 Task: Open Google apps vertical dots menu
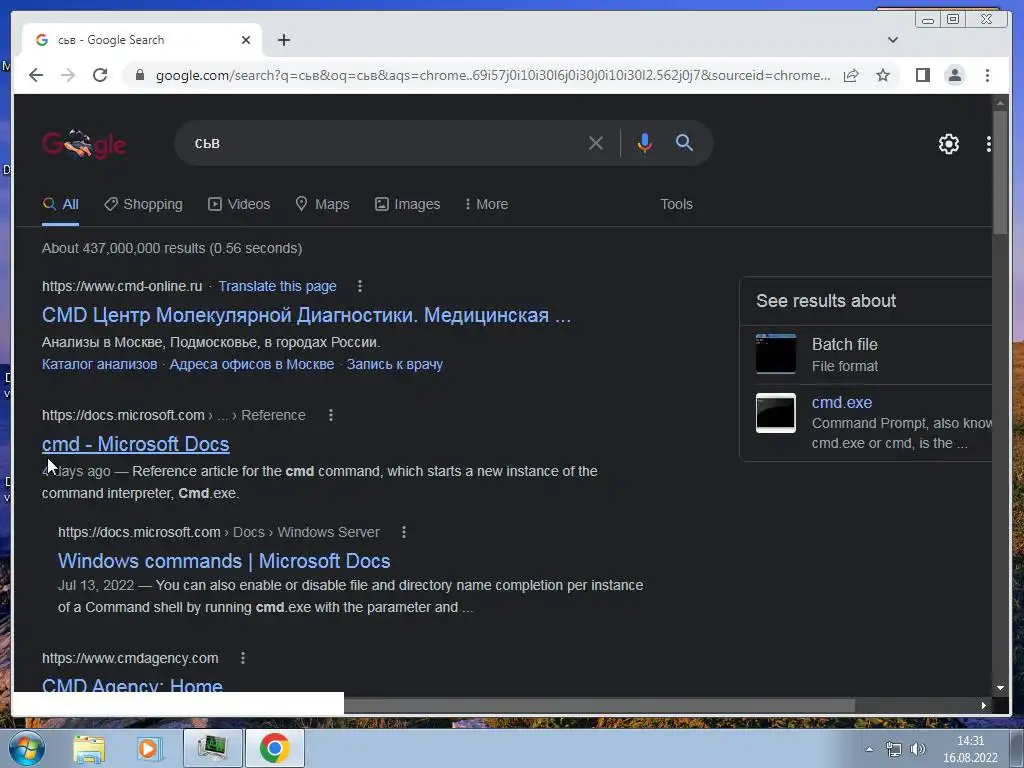tap(989, 144)
